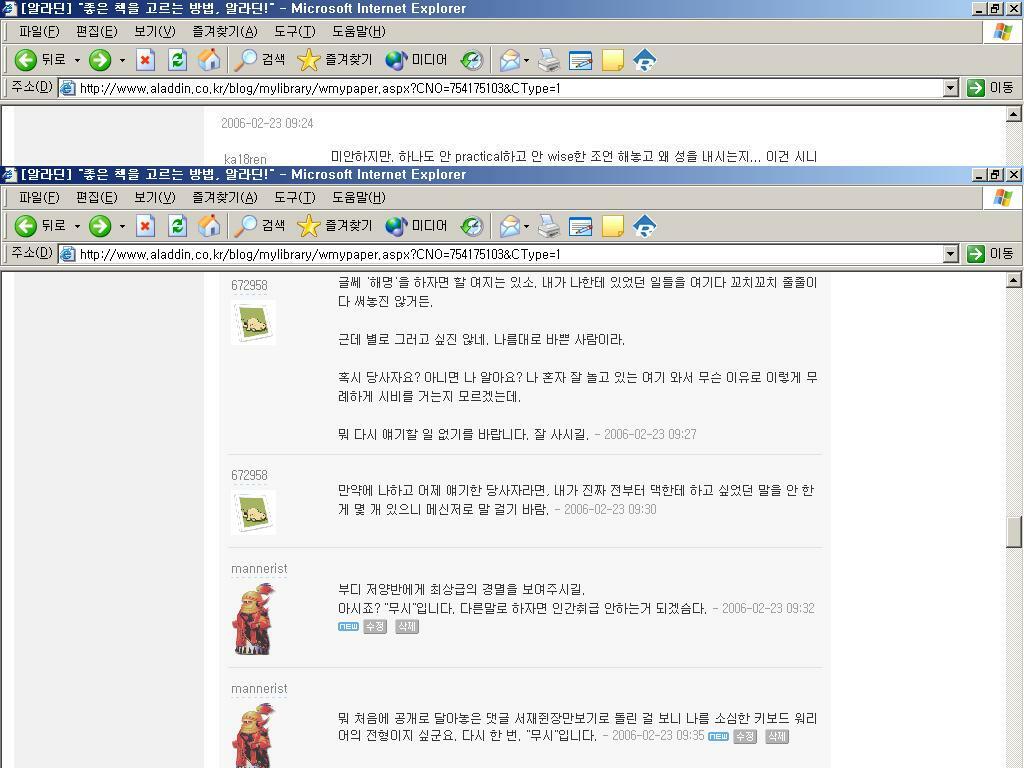
Task: Open 검색 search in the front window toolbar
Action: coord(260,226)
